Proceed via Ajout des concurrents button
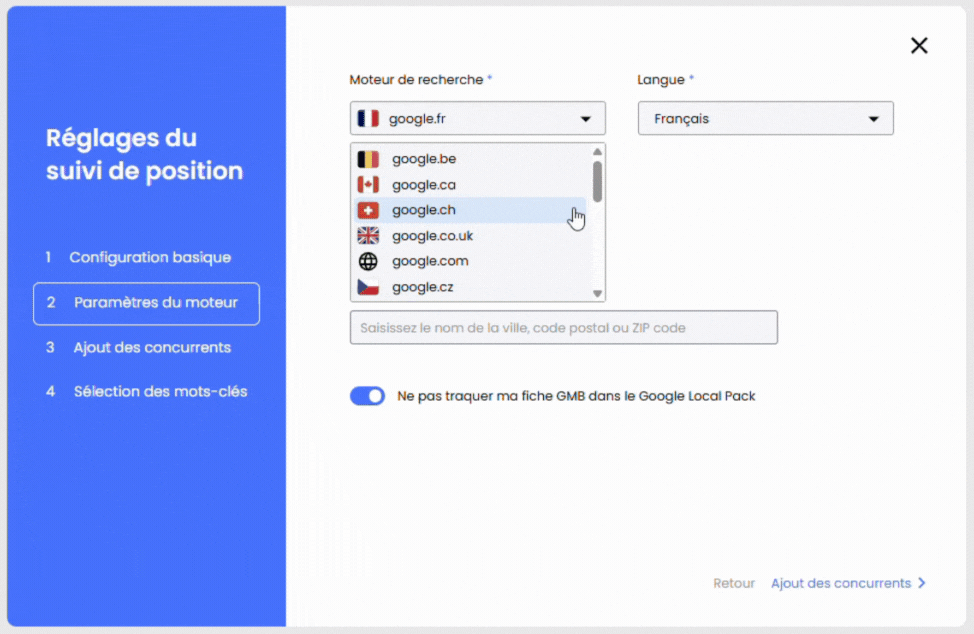This screenshot has height=634, width=974. coord(842,583)
